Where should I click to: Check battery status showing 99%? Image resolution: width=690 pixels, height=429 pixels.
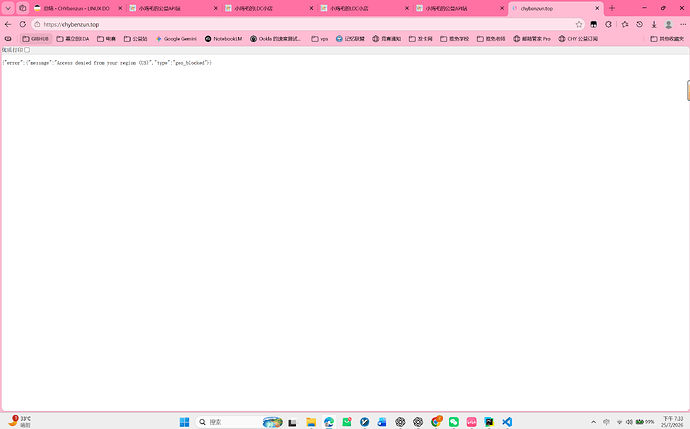645,422
